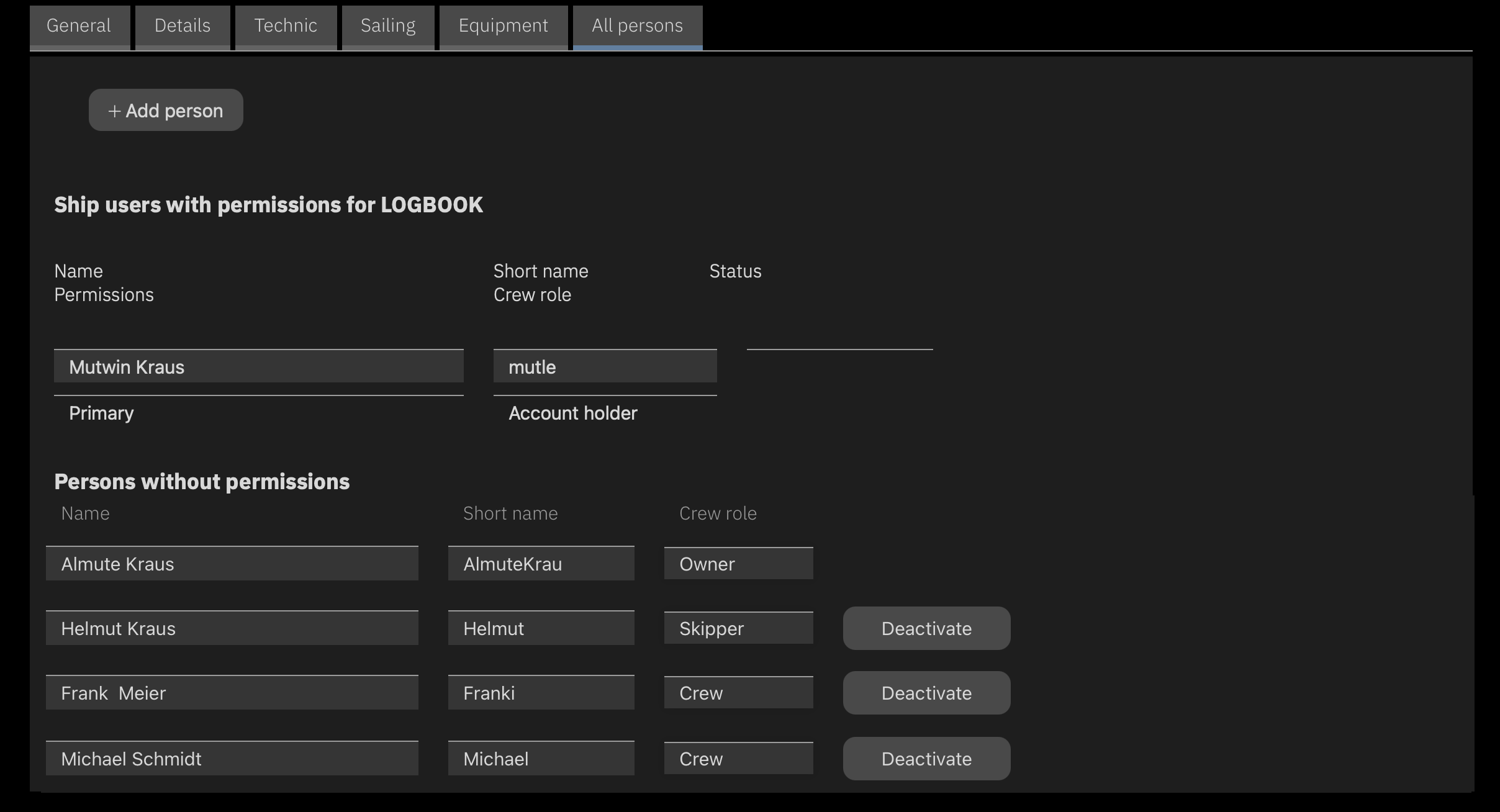The width and height of the screenshot is (1500, 812).
Task: Click the Helmut Kraus name field
Action: pos(232,628)
